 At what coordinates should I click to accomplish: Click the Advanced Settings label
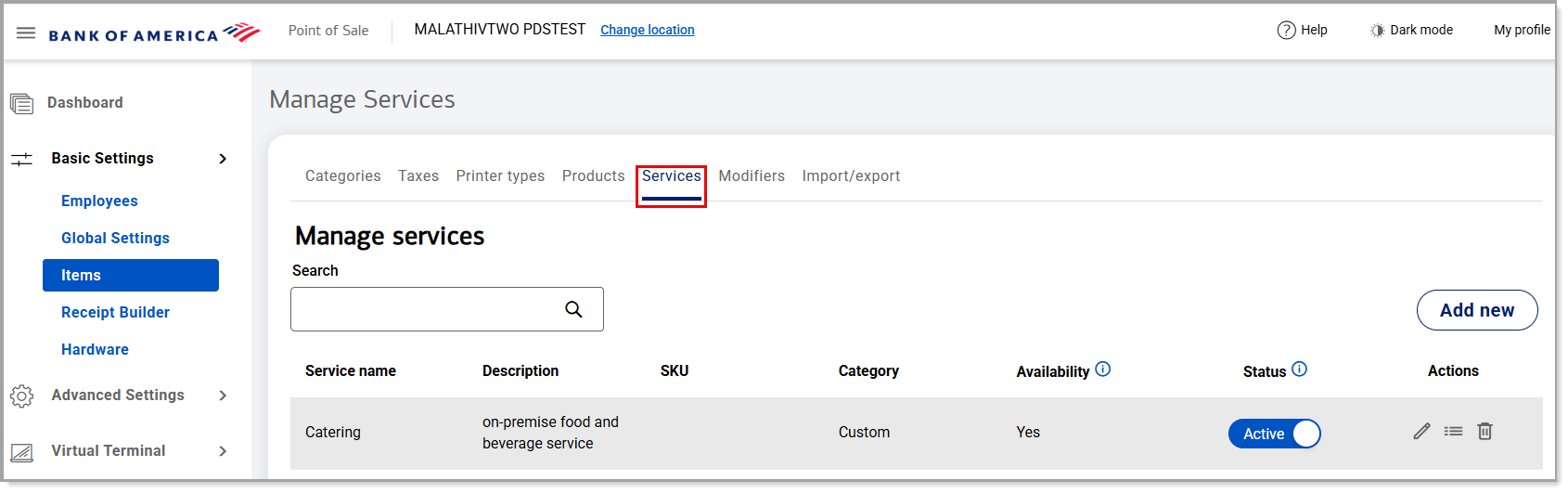coord(118,395)
